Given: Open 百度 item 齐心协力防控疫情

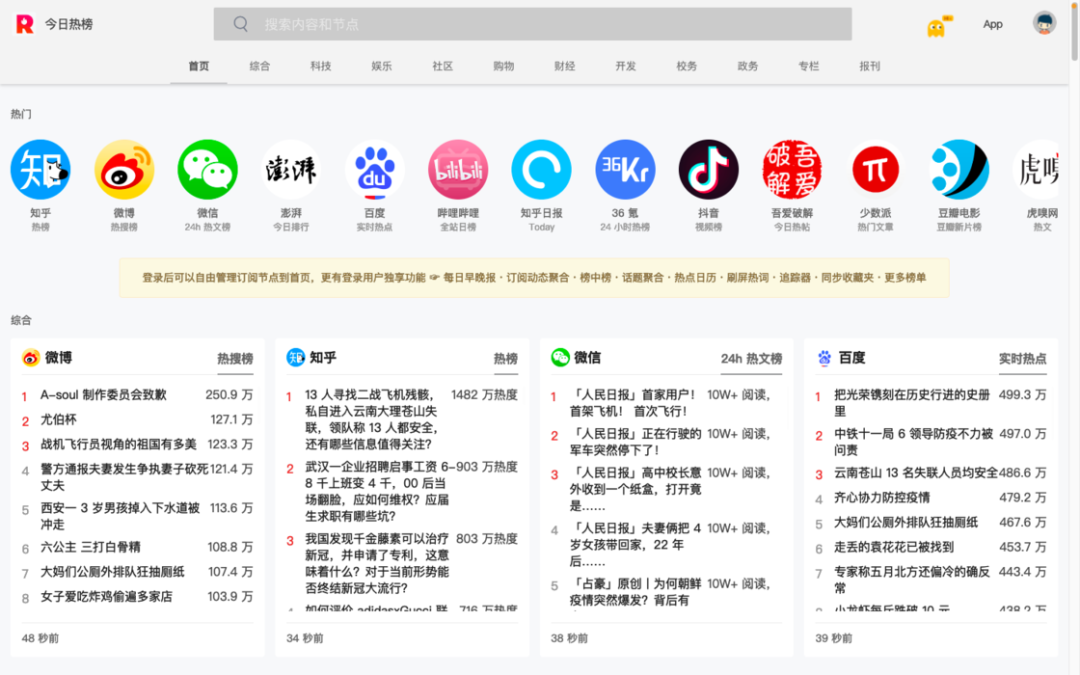Looking at the screenshot, I should coord(882,497).
